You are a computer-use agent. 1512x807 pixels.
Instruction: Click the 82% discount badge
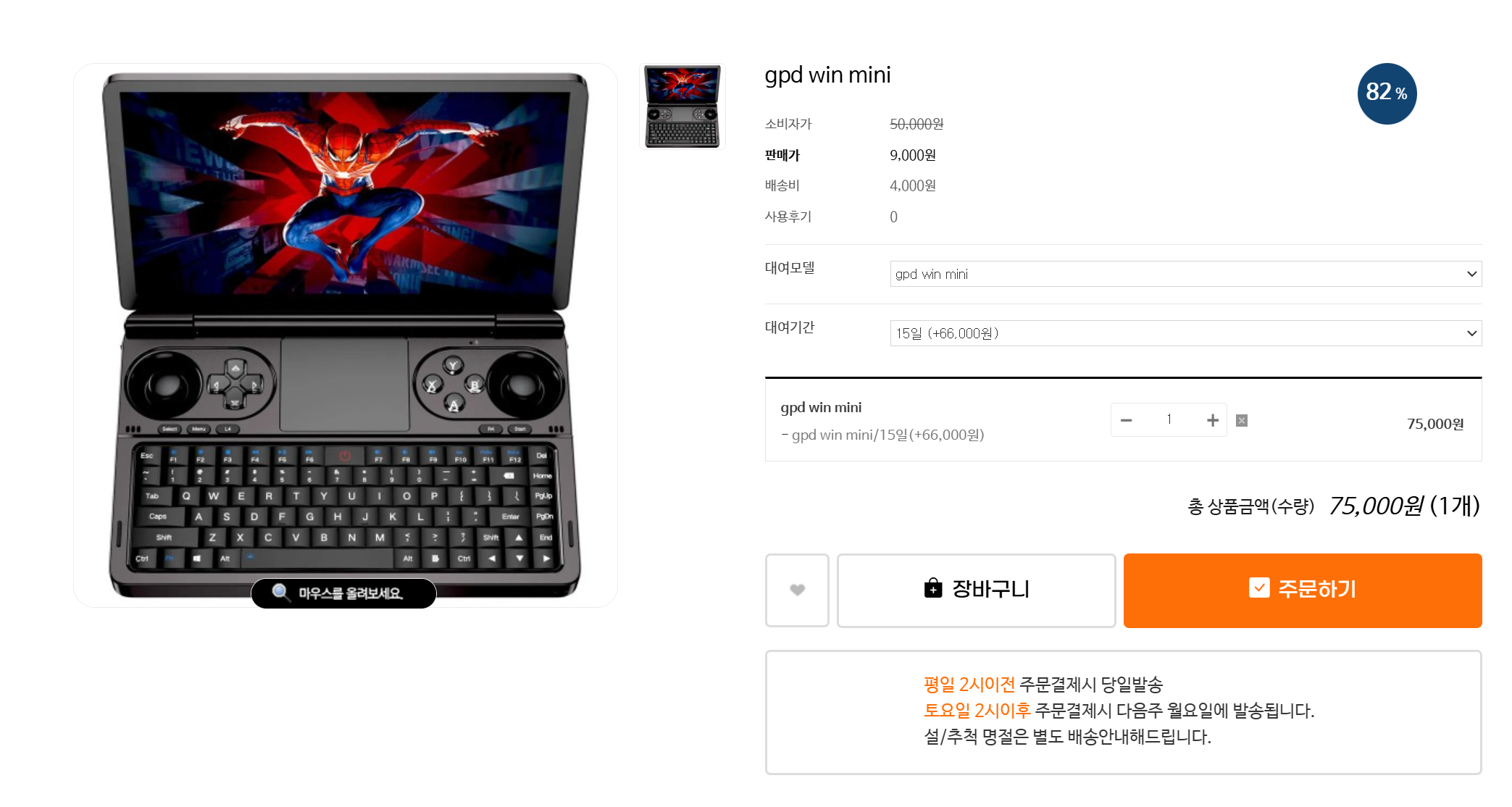click(x=1387, y=93)
